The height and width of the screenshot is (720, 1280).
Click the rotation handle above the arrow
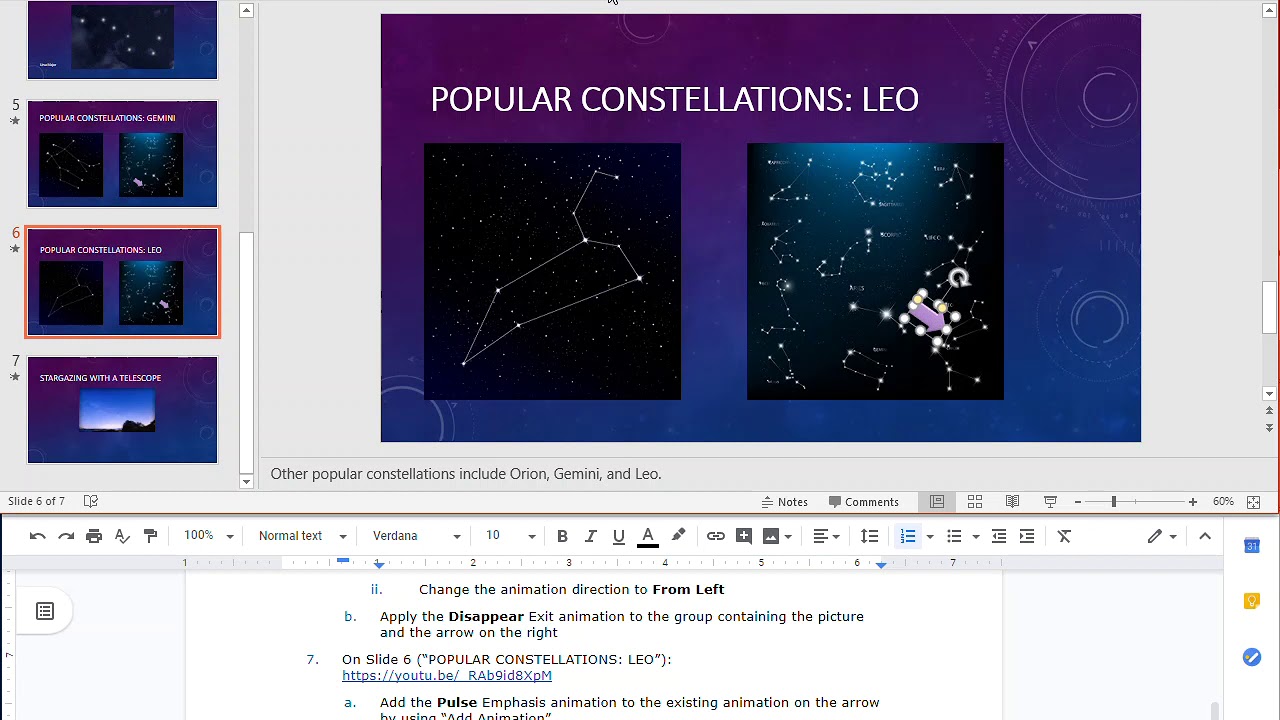959,278
